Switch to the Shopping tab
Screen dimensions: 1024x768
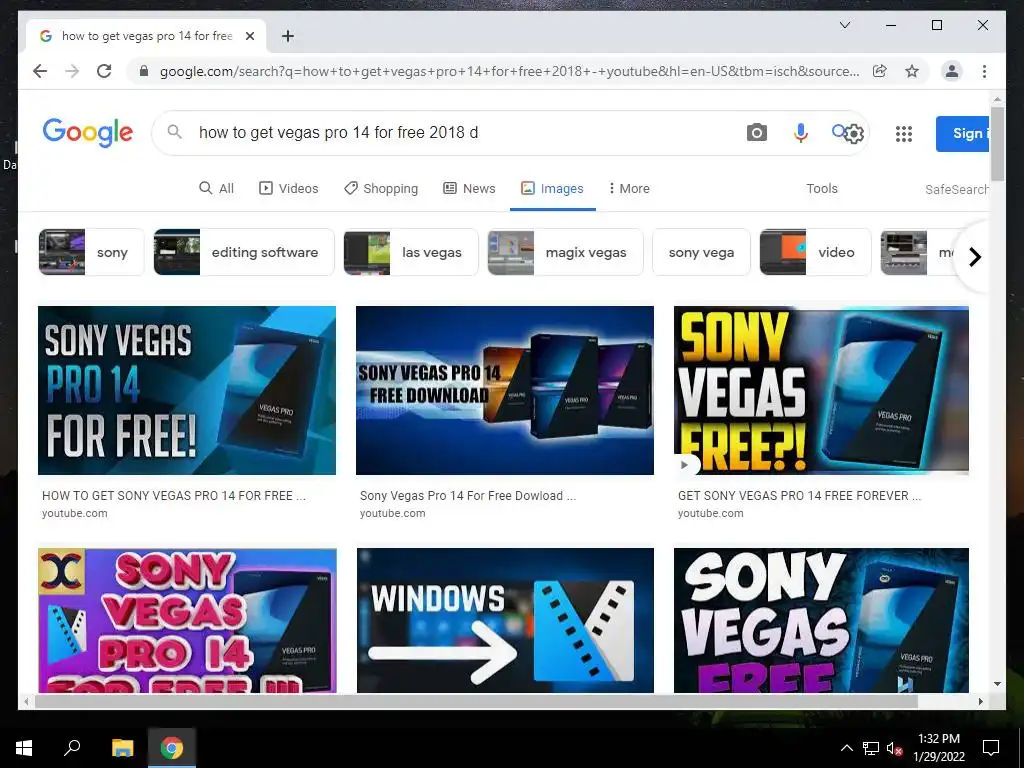coord(381,188)
